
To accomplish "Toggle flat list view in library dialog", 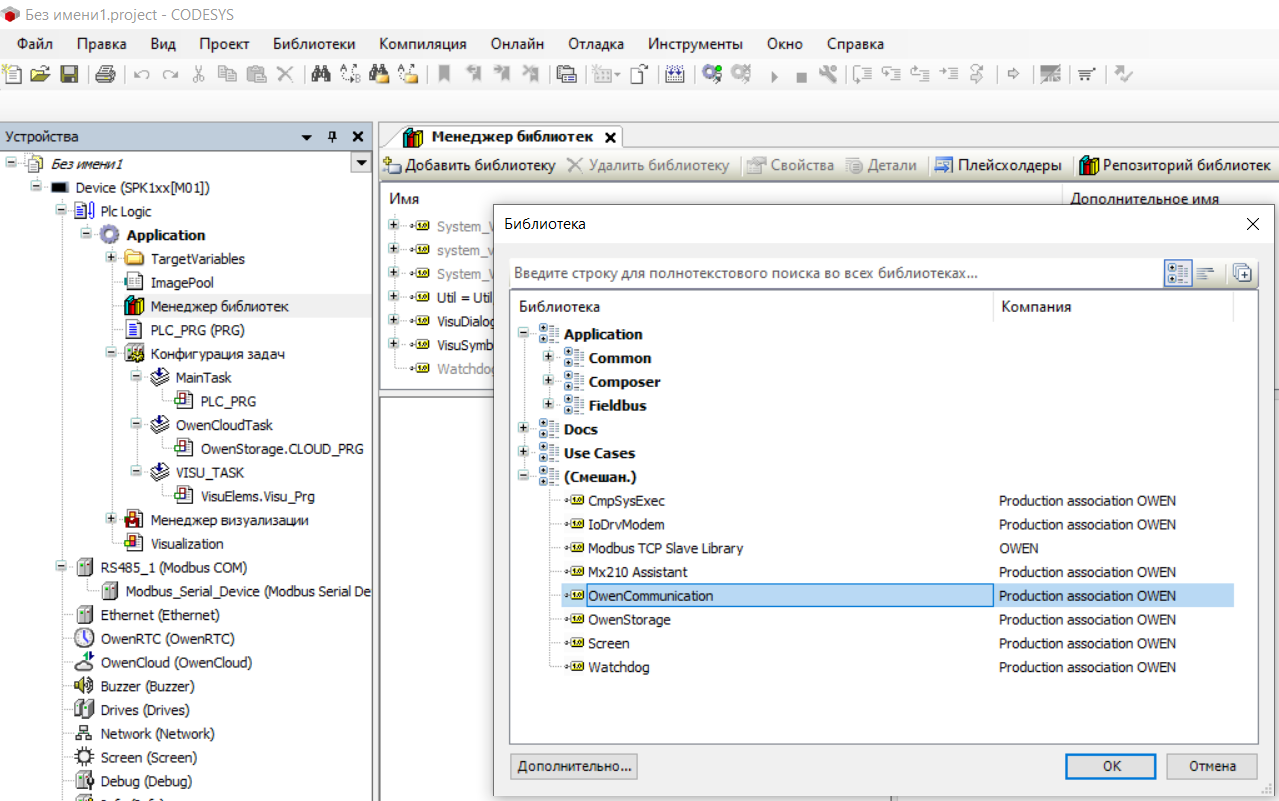I will pyautogui.click(x=1206, y=273).
